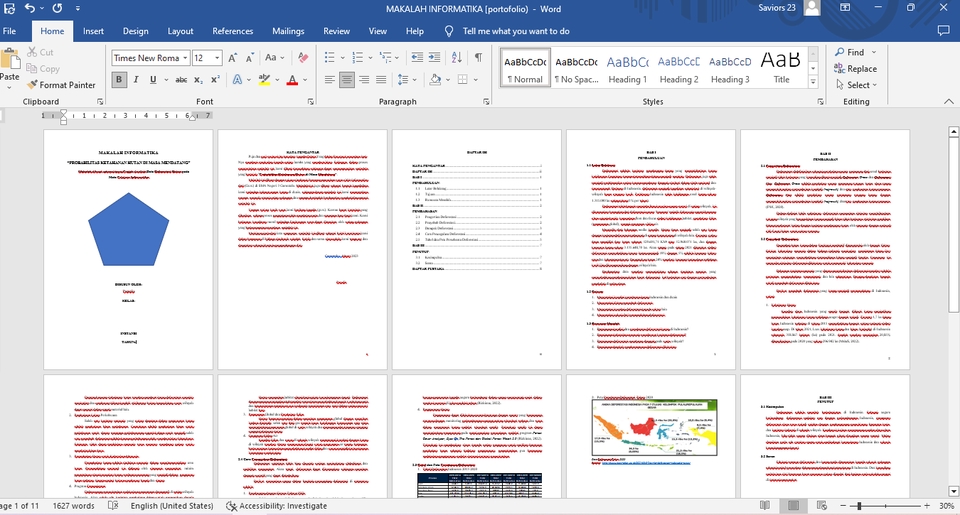This screenshot has width=960, height=515.
Task: Switch to the Insert tab
Action: pos(93,31)
